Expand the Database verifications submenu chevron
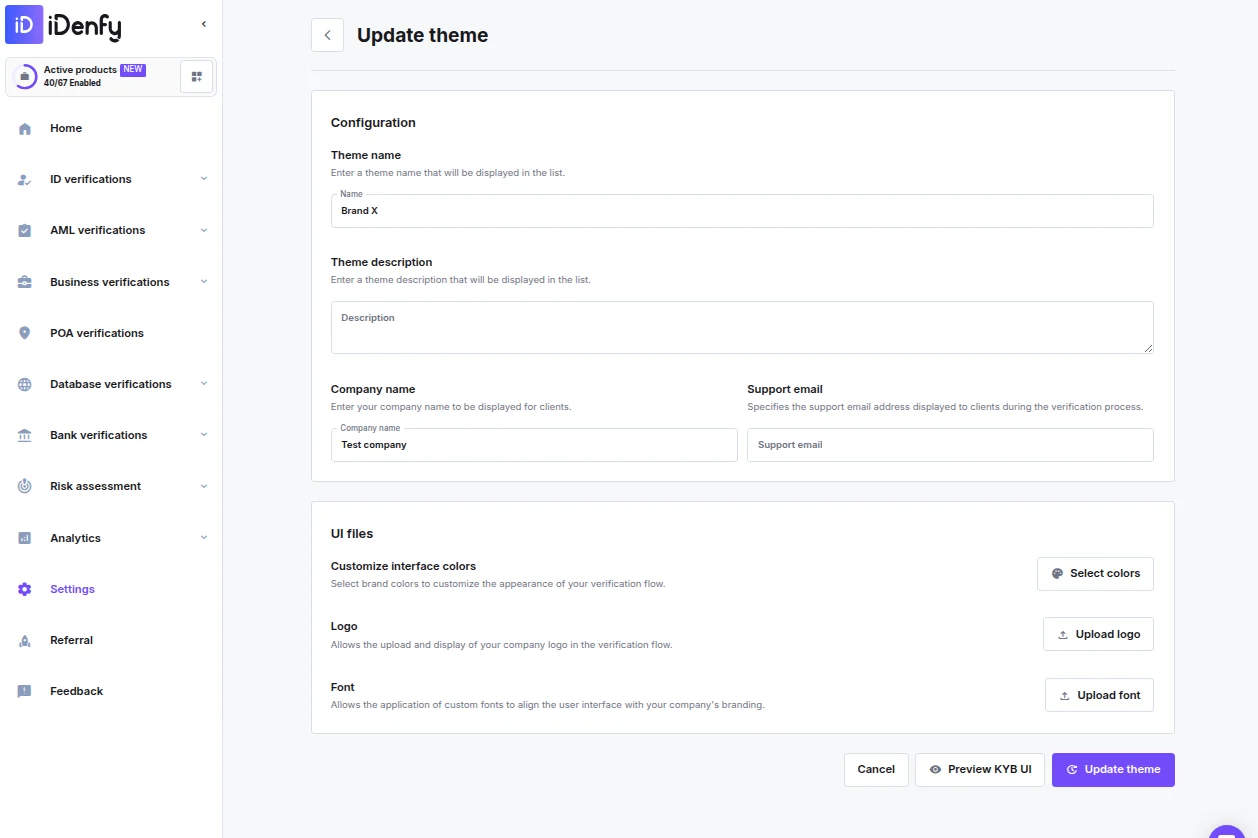The width and height of the screenshot is (1258, 838). pos(204,383)
